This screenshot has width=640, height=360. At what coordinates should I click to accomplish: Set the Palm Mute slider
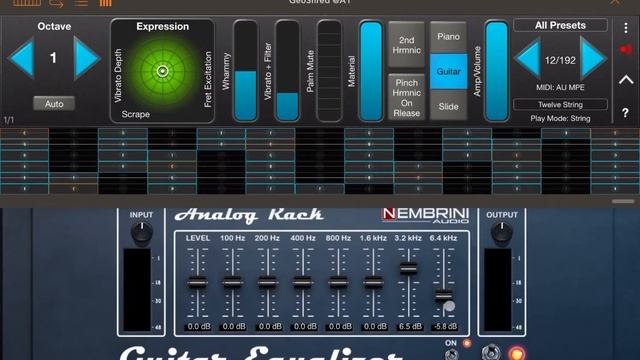pyautogui.click(x=329, y=71)
